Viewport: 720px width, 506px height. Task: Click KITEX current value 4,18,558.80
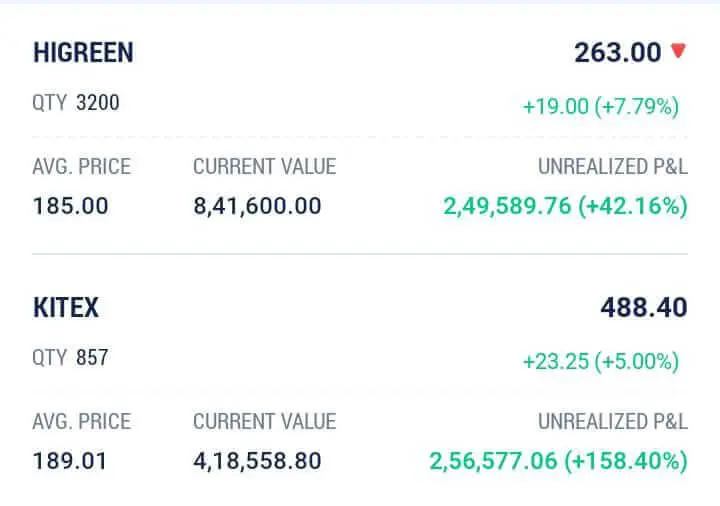[x=257, y=462]
